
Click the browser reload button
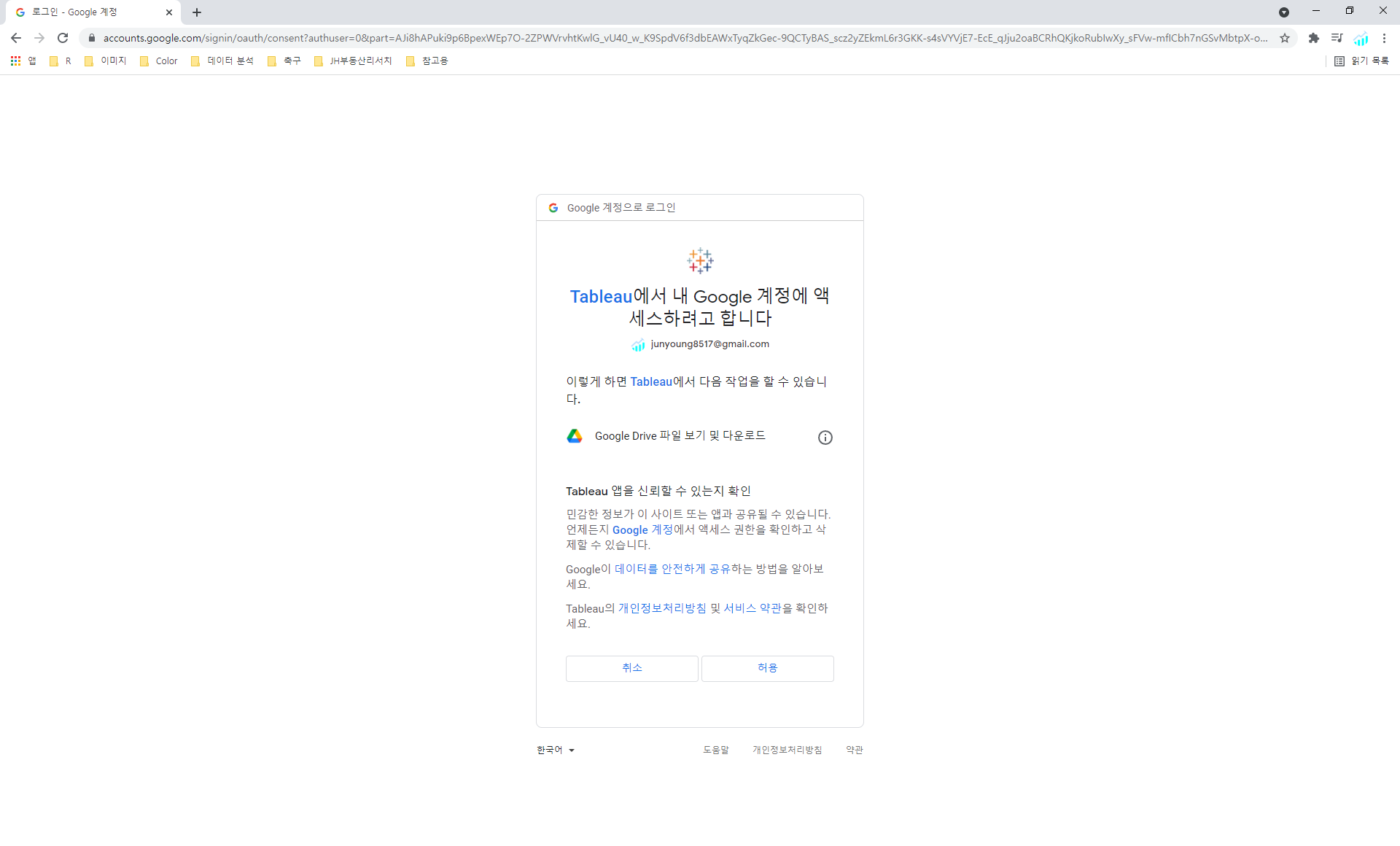point(63,38)
